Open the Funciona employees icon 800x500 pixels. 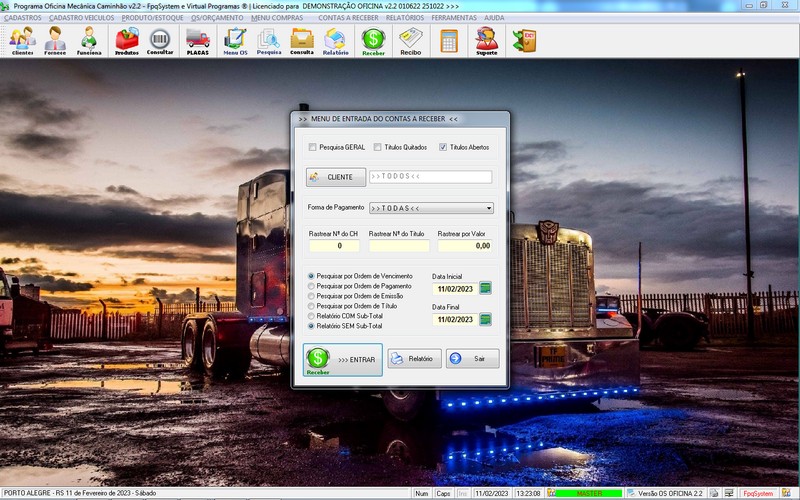point(89,40)
